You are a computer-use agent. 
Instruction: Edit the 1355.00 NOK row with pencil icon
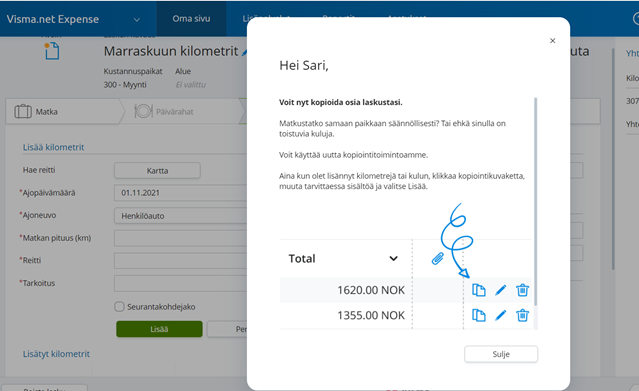click(x=500, y=315)
